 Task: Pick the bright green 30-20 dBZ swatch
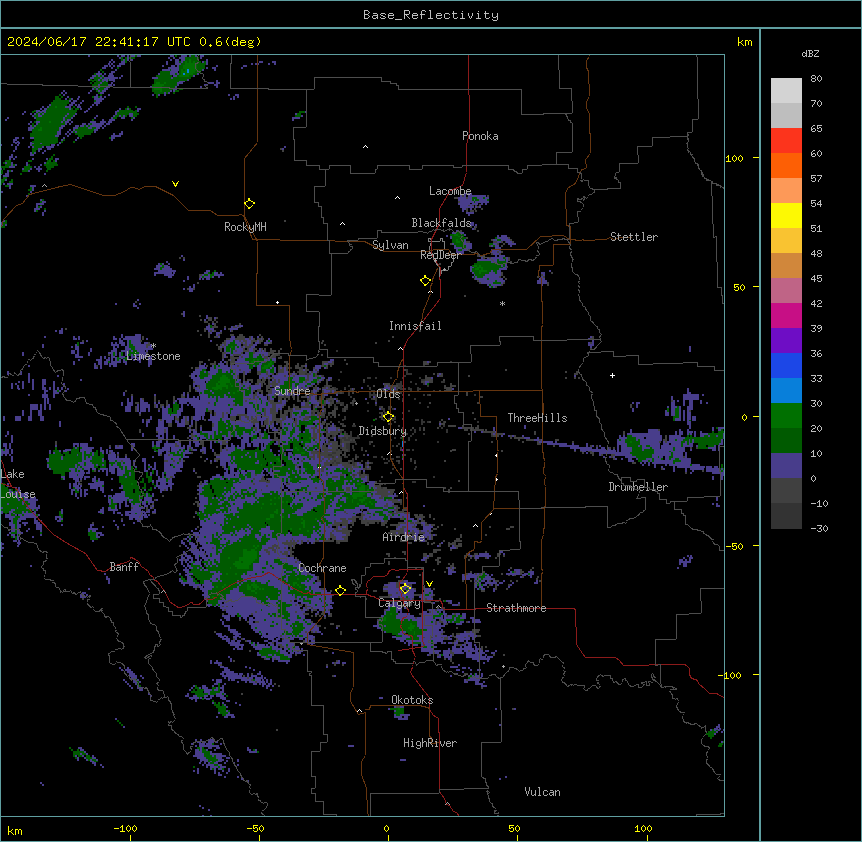coord(786,416)
